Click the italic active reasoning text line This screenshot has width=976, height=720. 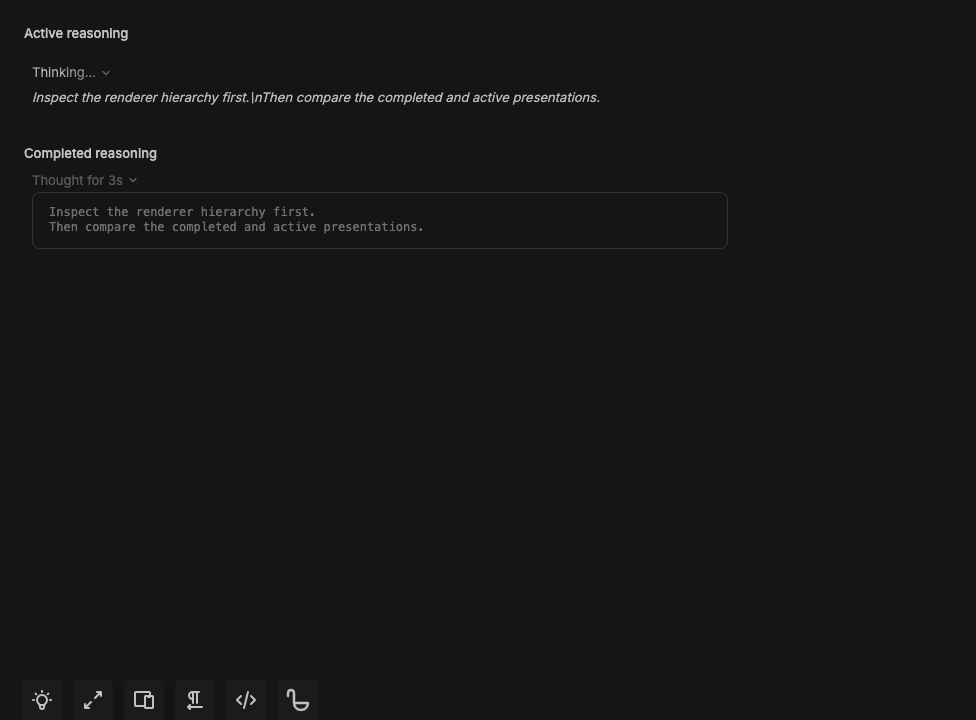tap(316, 98)
